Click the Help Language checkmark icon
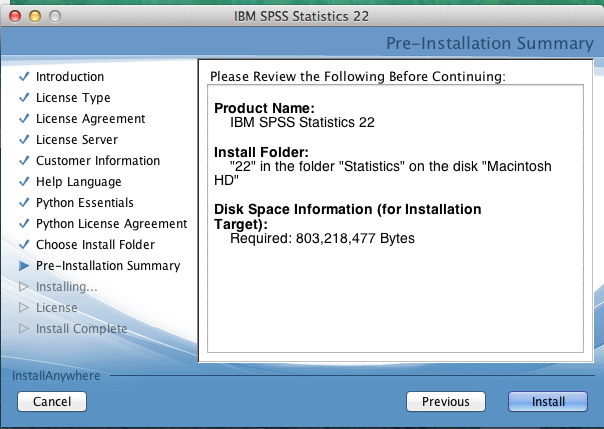Screen dimensions: 604x429 [x=24, y=181]
